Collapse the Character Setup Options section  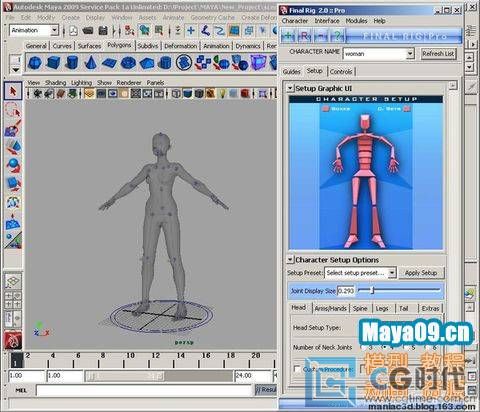(x=290, y=260)
